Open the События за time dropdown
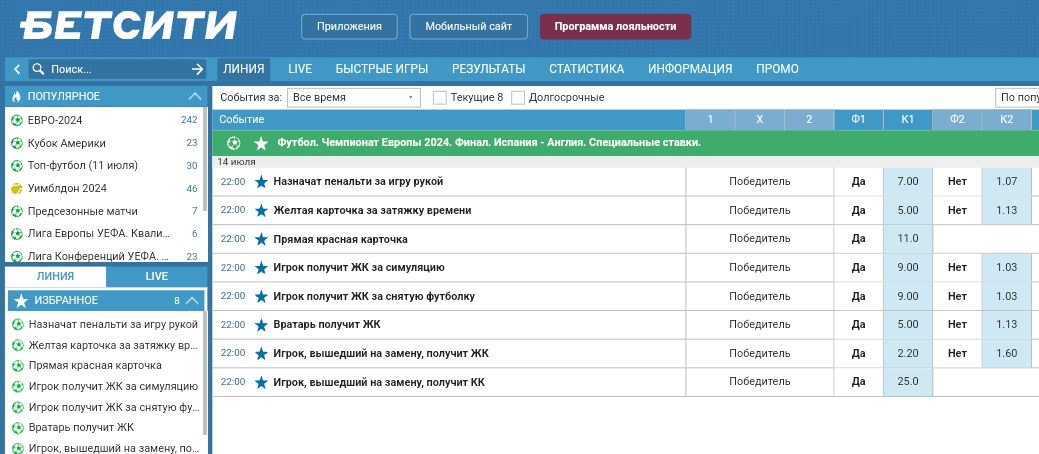 [354, 97]
